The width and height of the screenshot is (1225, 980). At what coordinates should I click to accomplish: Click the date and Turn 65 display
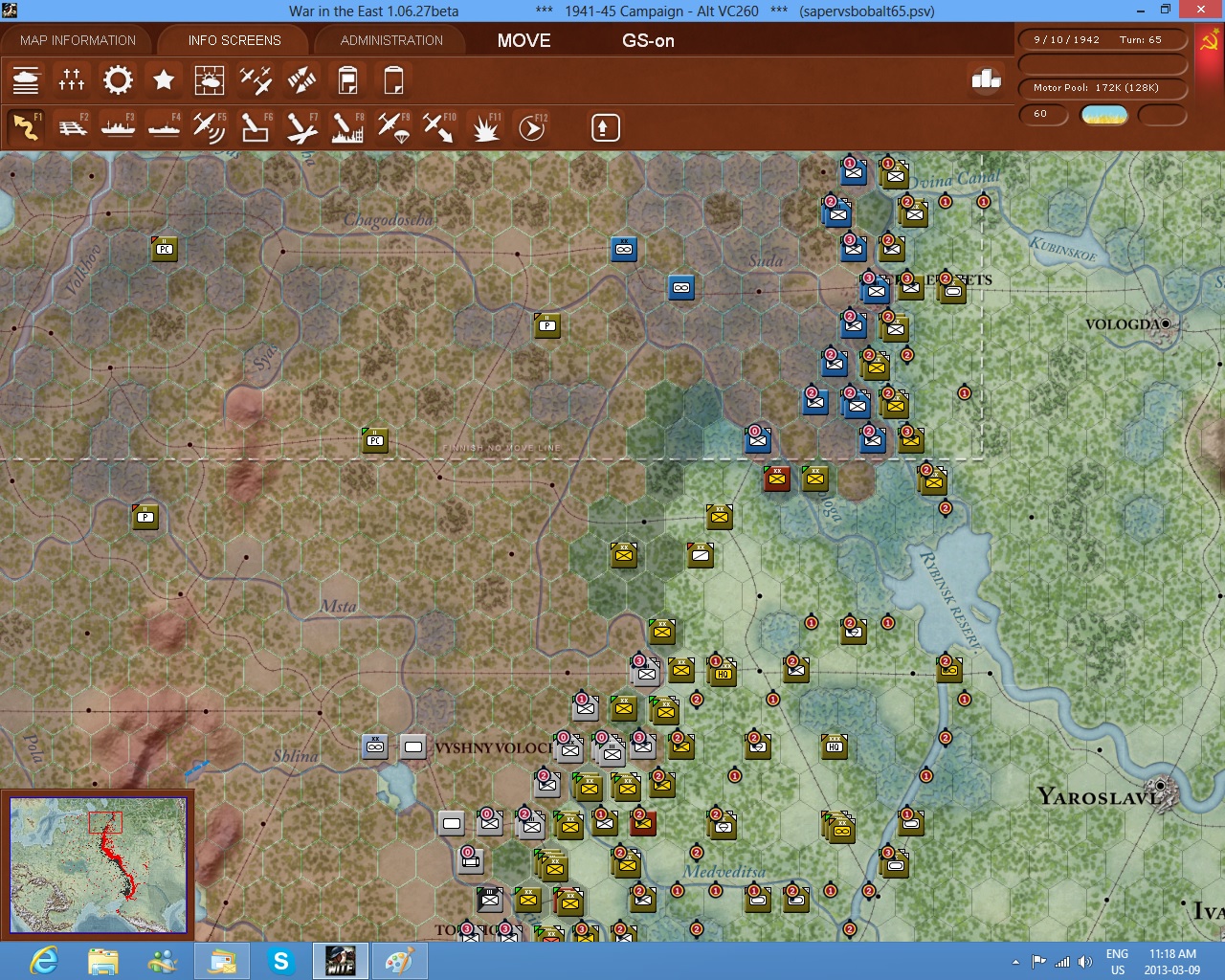1102,40
